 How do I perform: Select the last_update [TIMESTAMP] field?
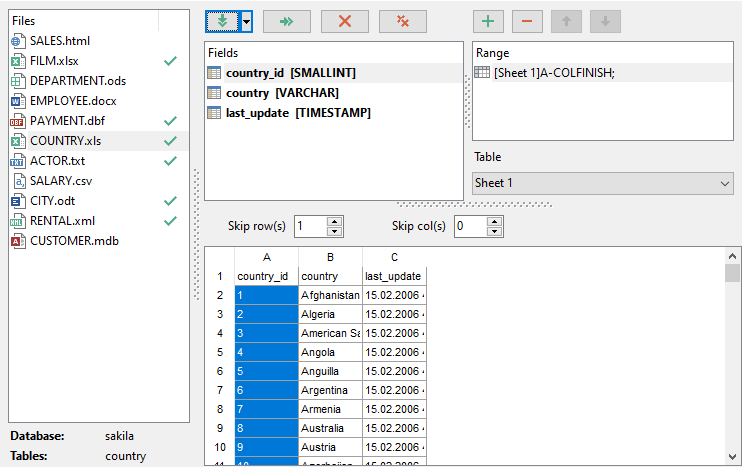pos(298,113)
